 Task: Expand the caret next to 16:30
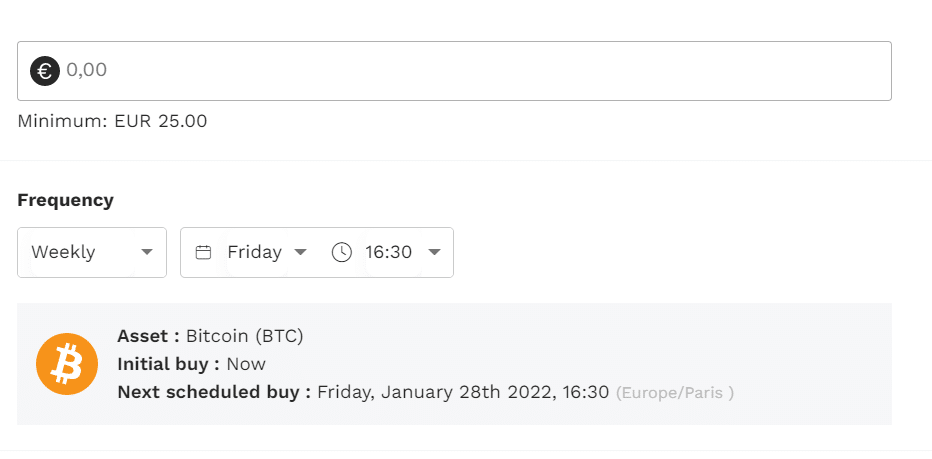click(x=434, y=252)
